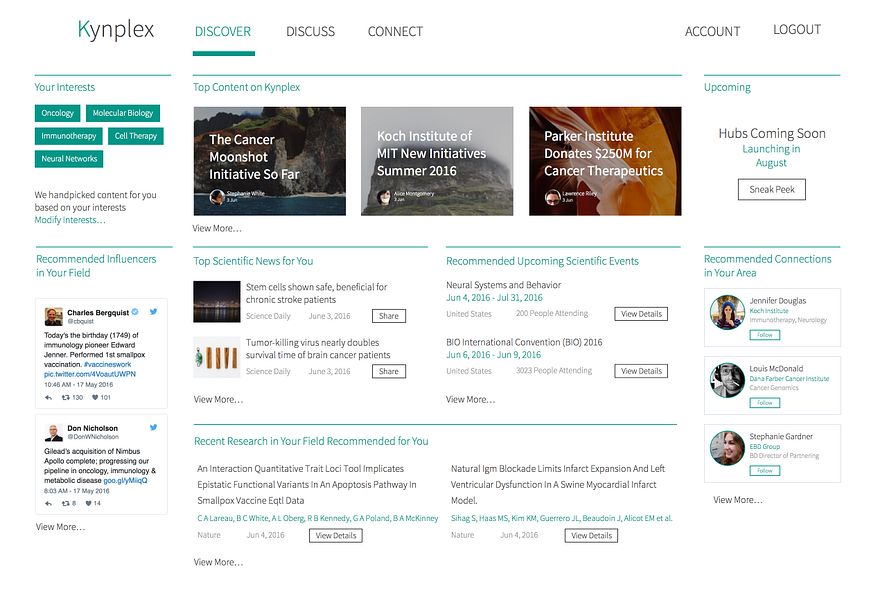View more top scientific news

click(218, 400)
